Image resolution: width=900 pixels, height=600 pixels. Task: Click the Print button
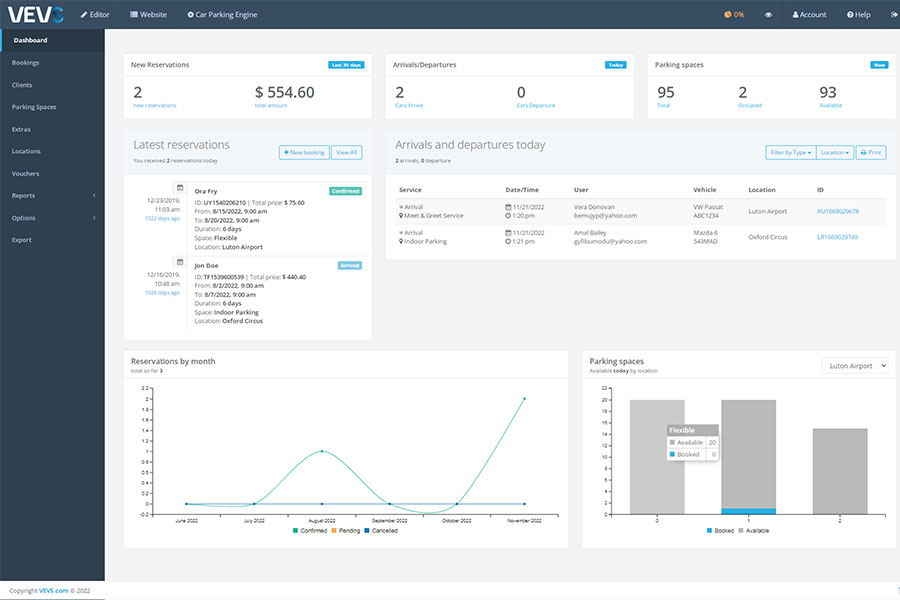click(x=871, y=153)
